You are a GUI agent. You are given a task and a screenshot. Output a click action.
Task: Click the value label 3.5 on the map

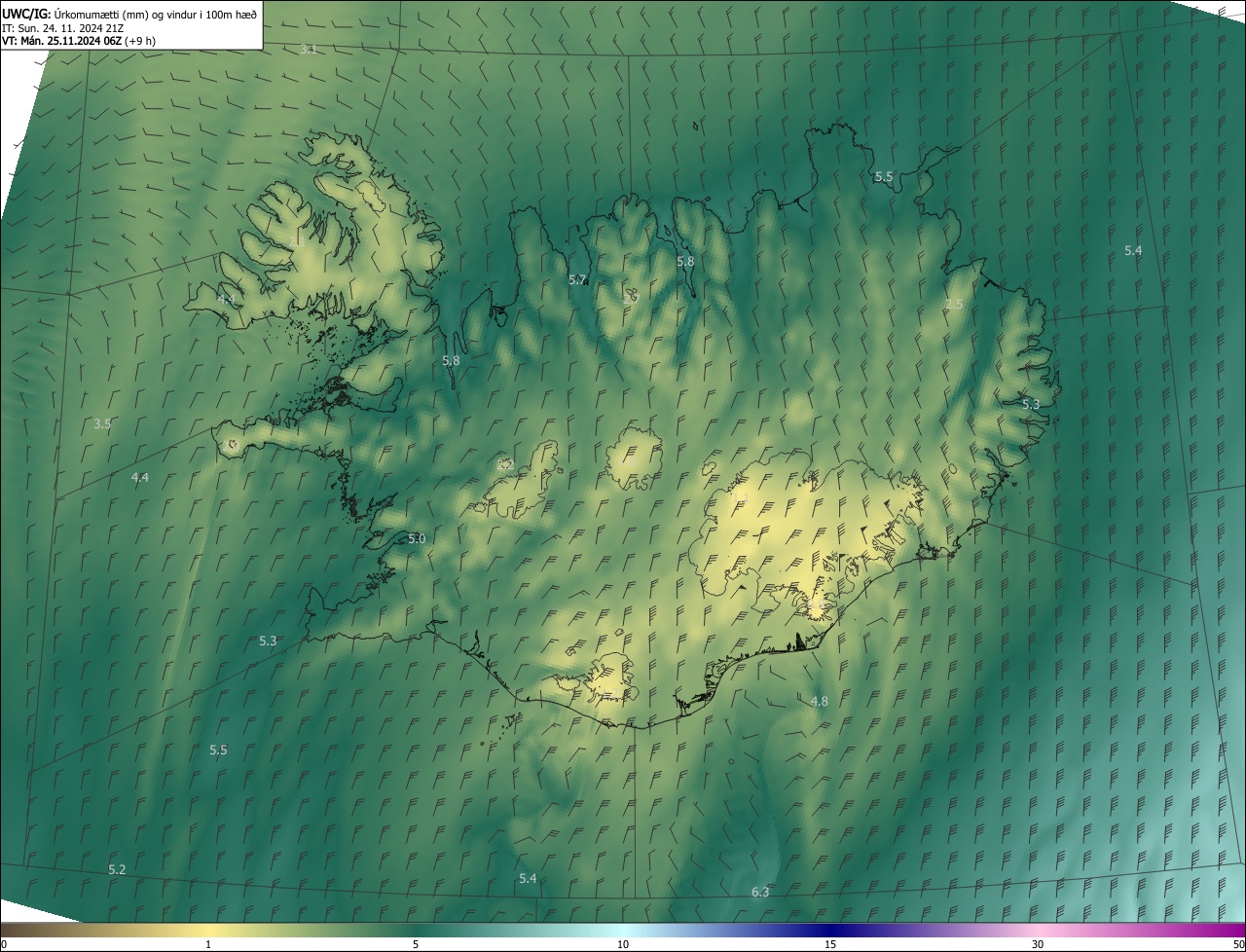pos(102,424)
